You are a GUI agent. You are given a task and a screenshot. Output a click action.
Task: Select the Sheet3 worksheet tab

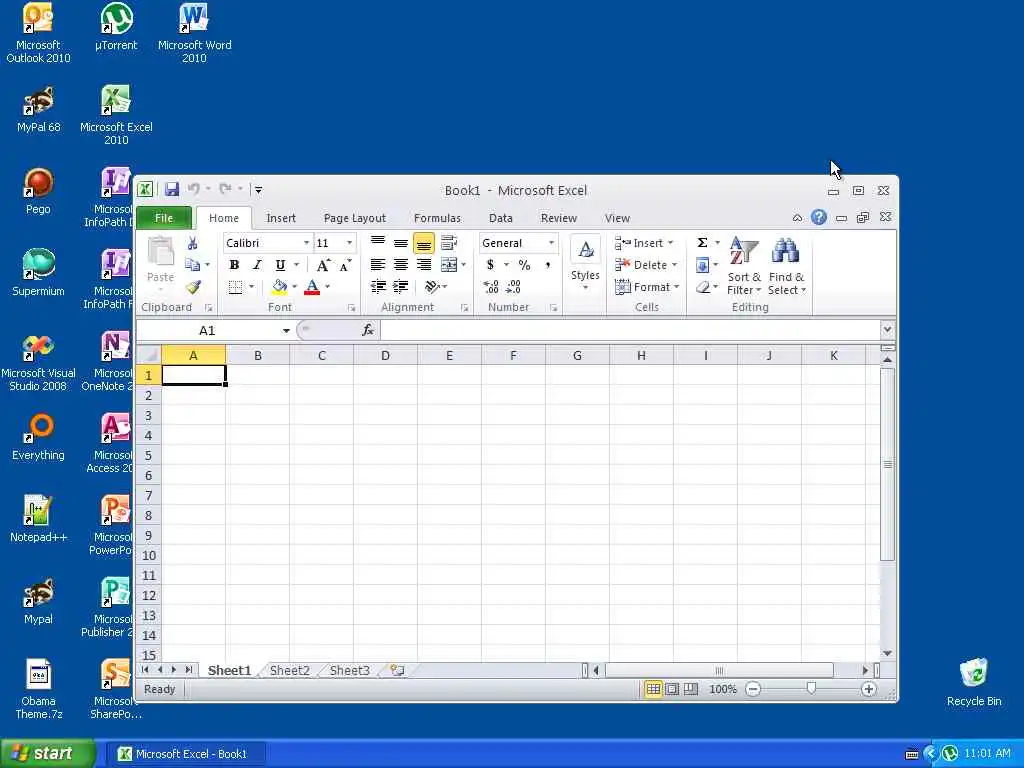[x=349, y=670]
